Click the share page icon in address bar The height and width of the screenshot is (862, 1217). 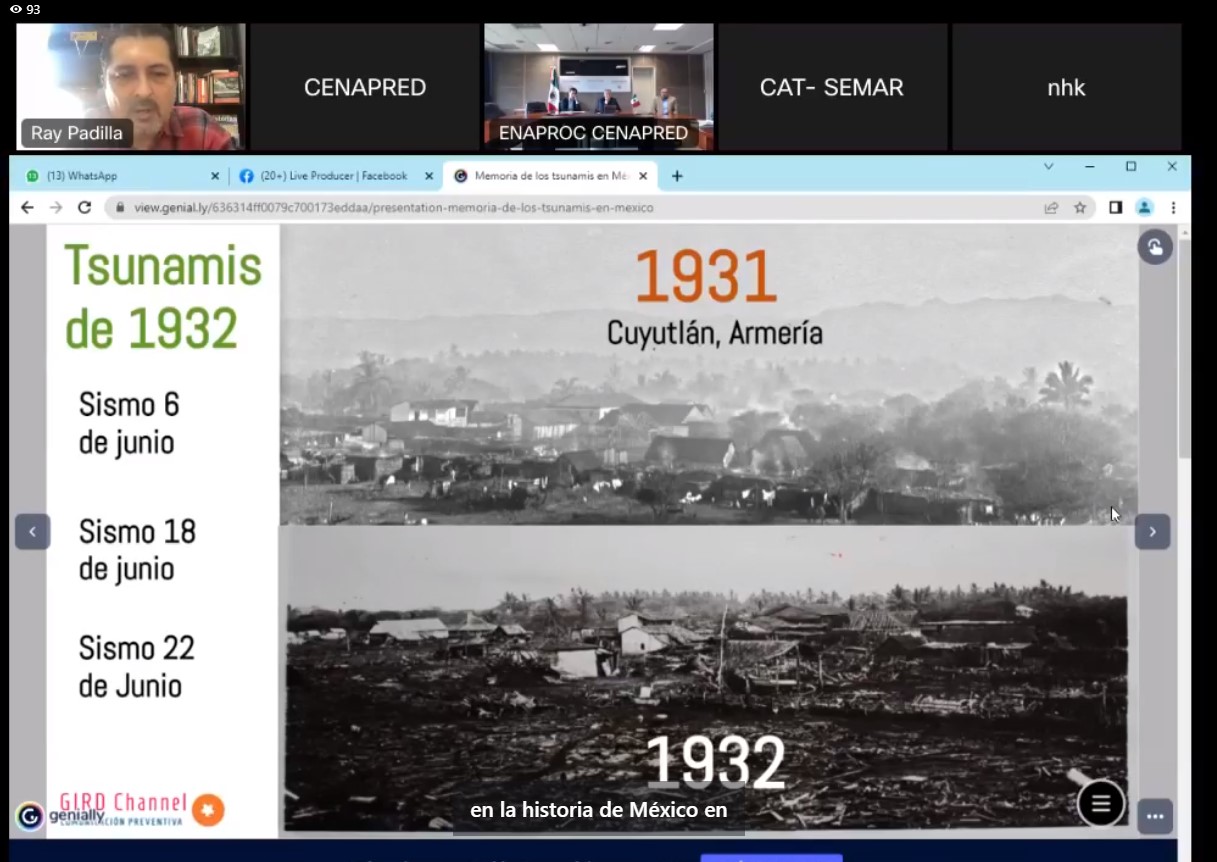tap(1051, 208)
